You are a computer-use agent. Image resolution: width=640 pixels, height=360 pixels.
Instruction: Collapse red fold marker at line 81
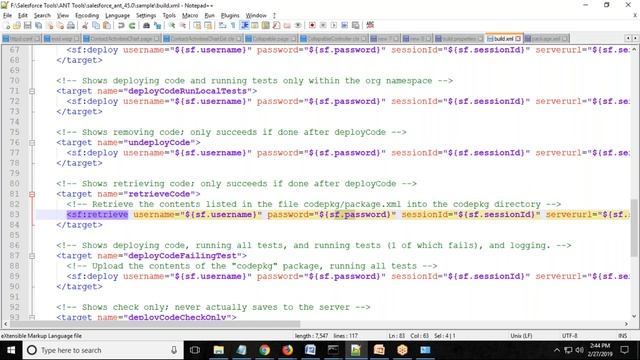[32, 194]
